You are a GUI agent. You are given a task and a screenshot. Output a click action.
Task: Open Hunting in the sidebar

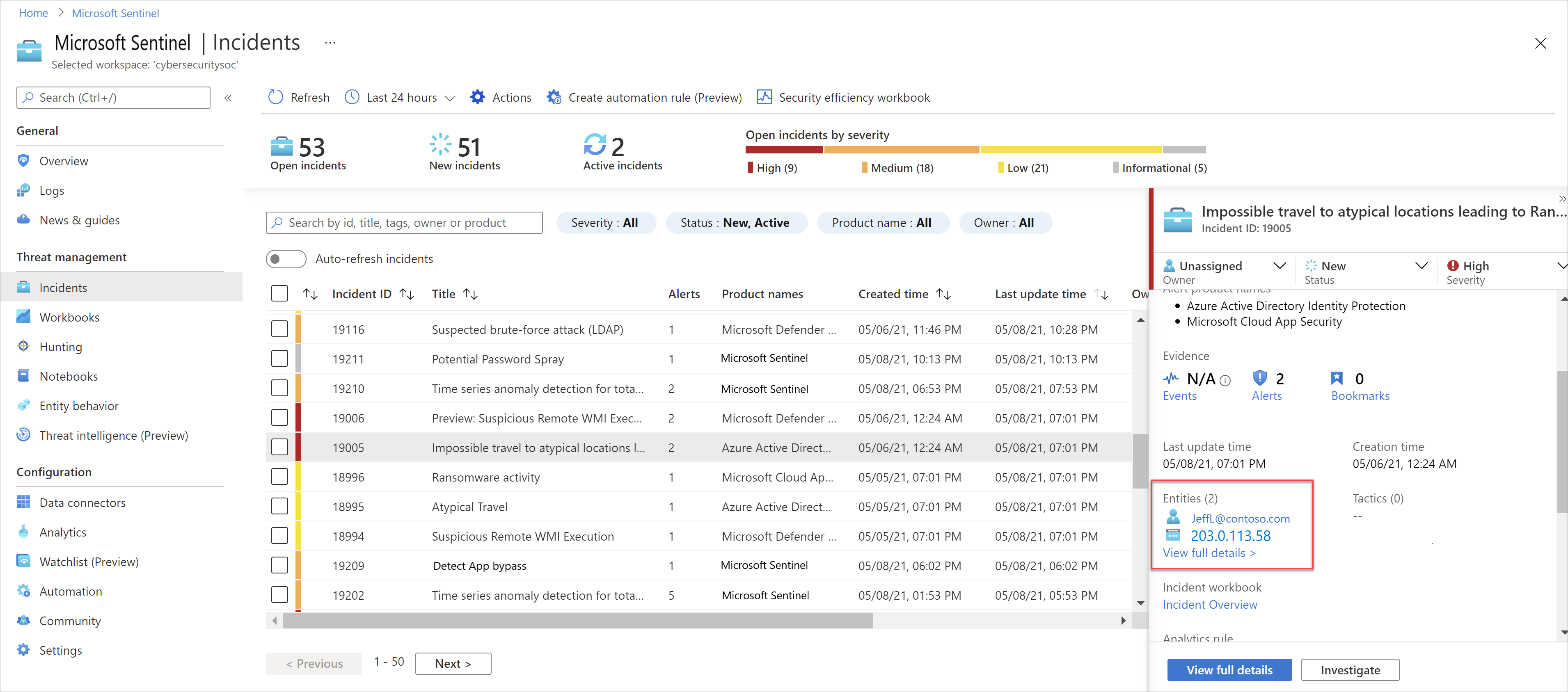[x=60, y=347]
